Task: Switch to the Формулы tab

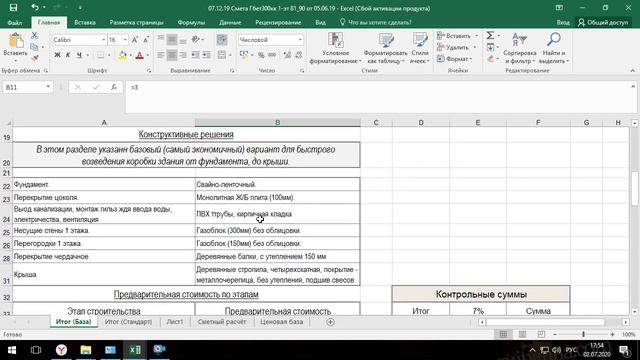Action: click(191, 22)
